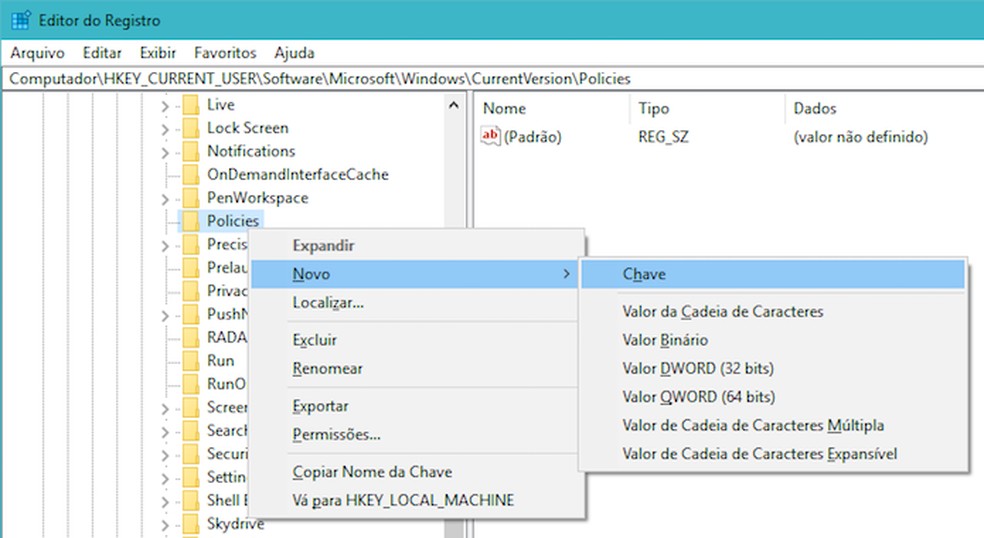Expand the Notifications key node

[165, 152]
